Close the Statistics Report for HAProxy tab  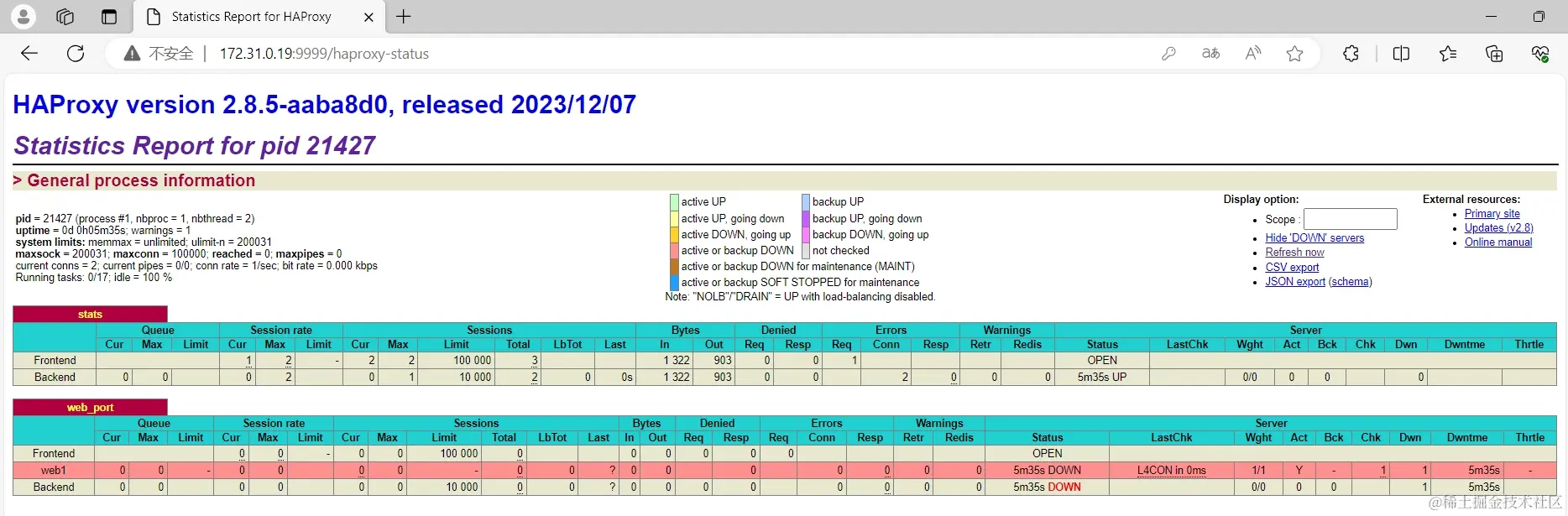[x=368, y=17]
